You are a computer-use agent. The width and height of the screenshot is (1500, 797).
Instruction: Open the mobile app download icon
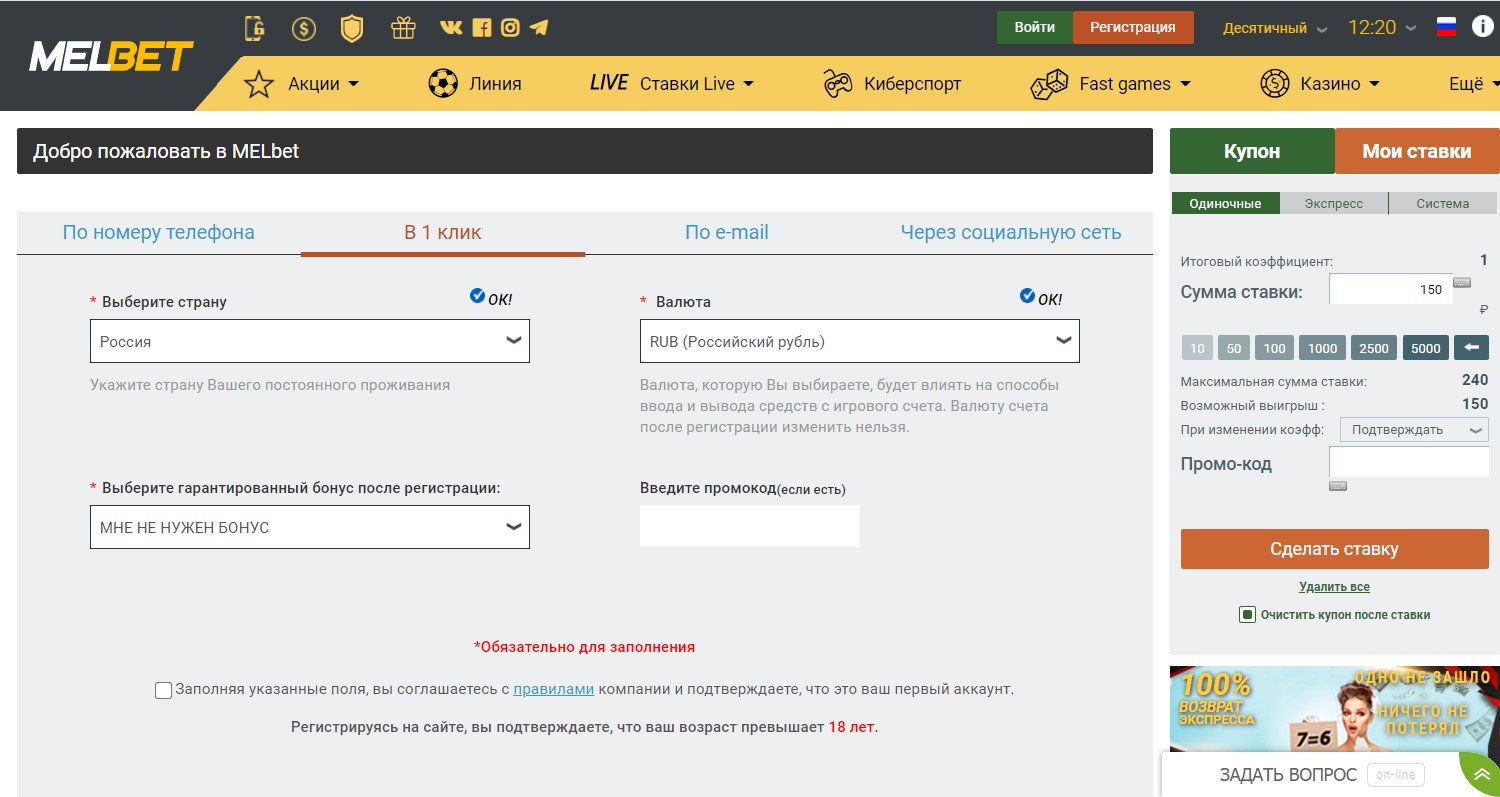point(255,28)
